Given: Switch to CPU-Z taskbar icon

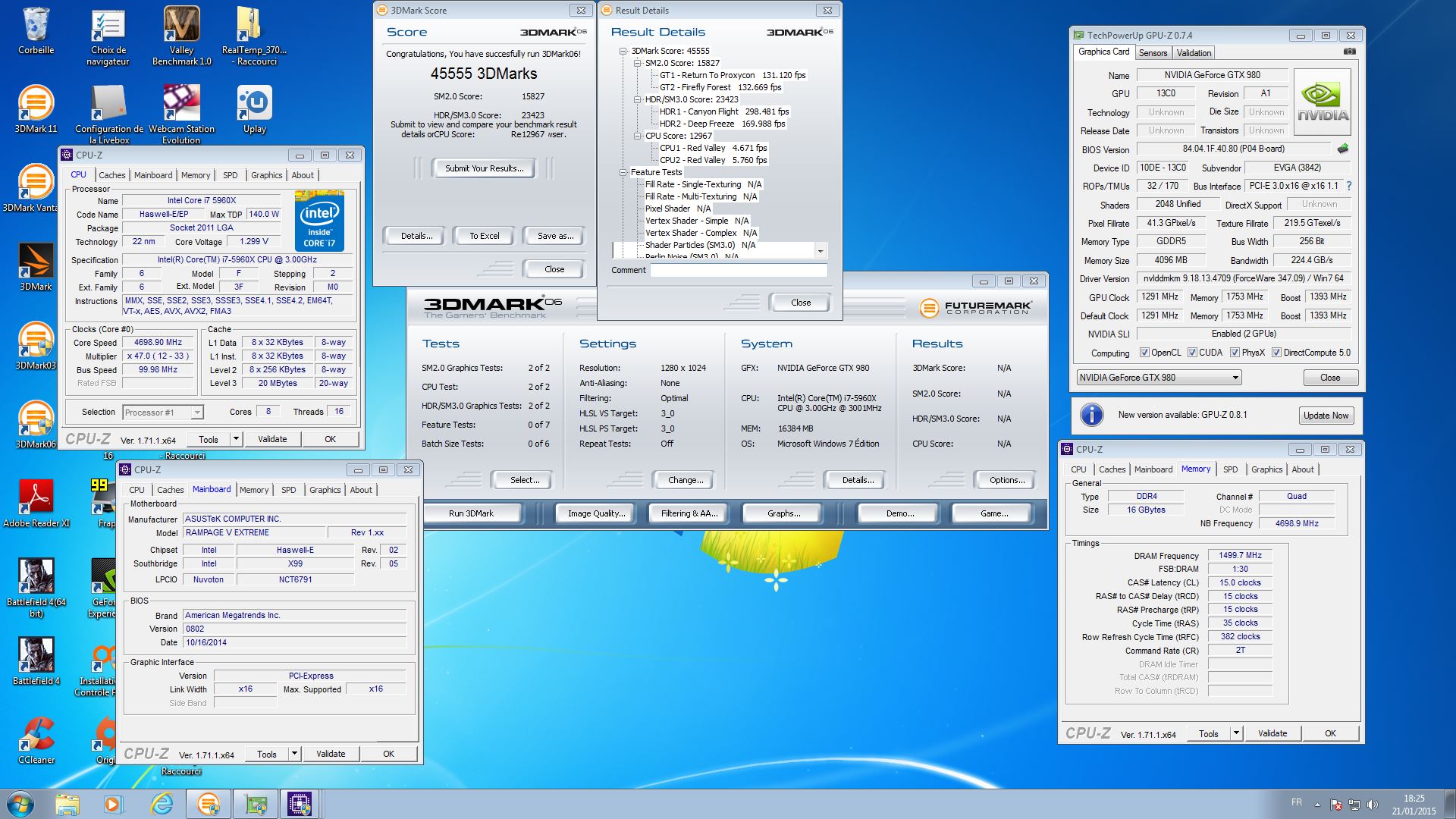Looking at the screenshot, I should (300, 804).
